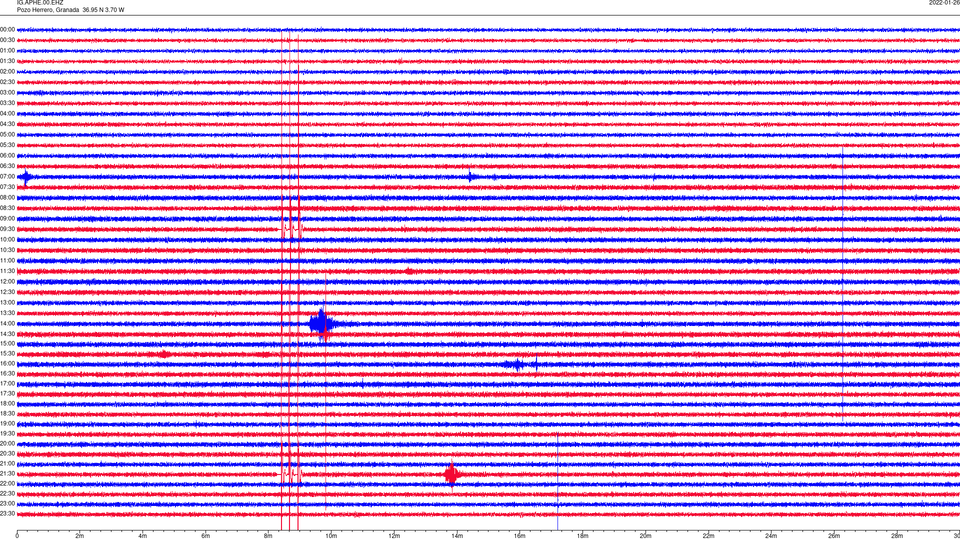
Task: Click the 12m time axis label
Action: point(394,536)
